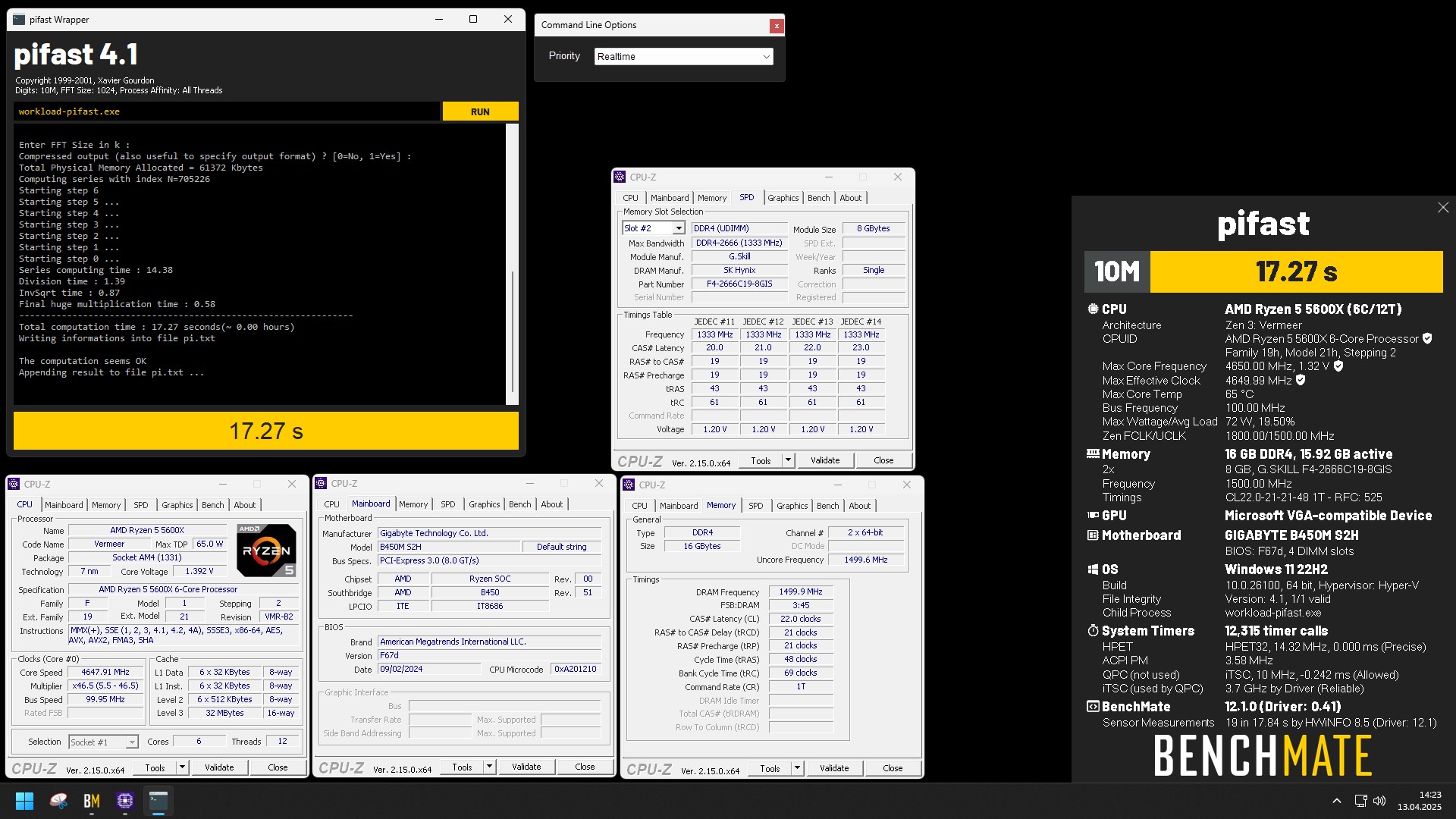Click CPU-Z icon in Mainboard window title bar
Screen dimensions: 1456x819
(x=322, y=483)
